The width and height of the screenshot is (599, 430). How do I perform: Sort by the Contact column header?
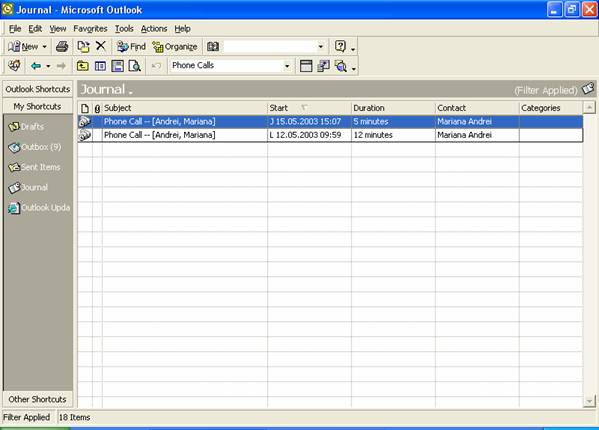point(477,108)
